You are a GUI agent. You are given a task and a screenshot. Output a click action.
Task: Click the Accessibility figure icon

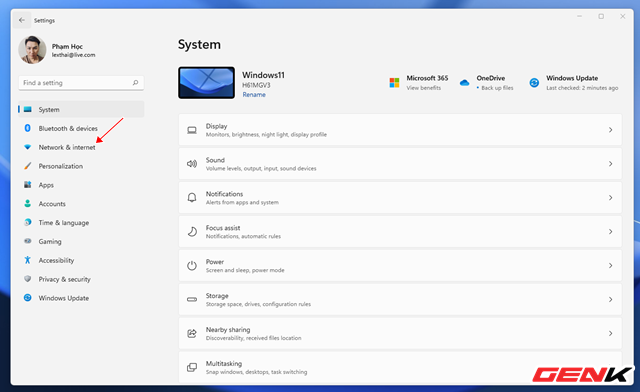click(x=28, y=260)
